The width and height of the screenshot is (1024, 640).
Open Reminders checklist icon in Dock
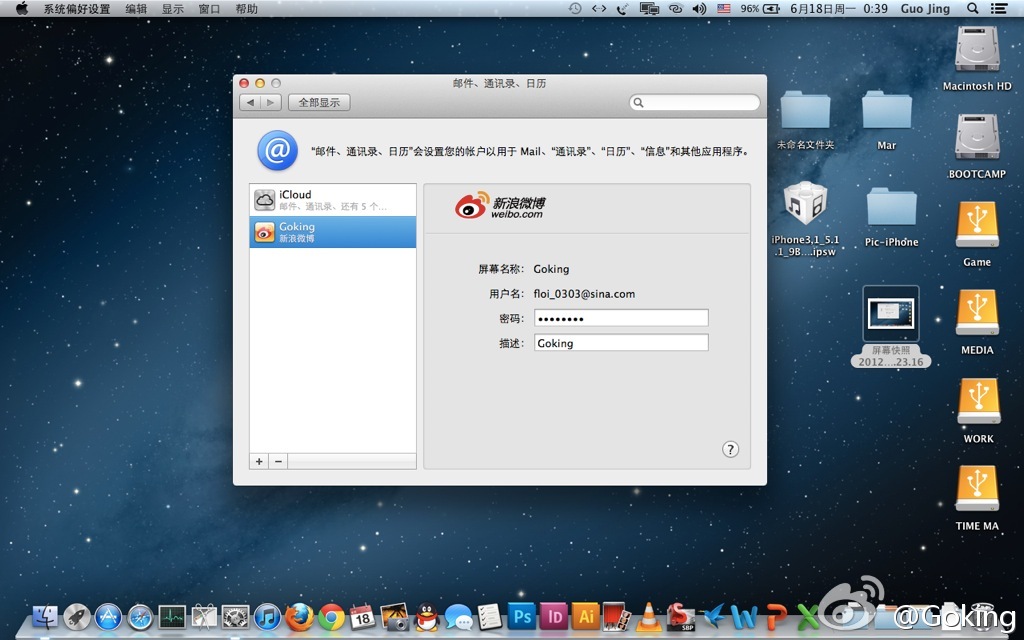(490, 616)
